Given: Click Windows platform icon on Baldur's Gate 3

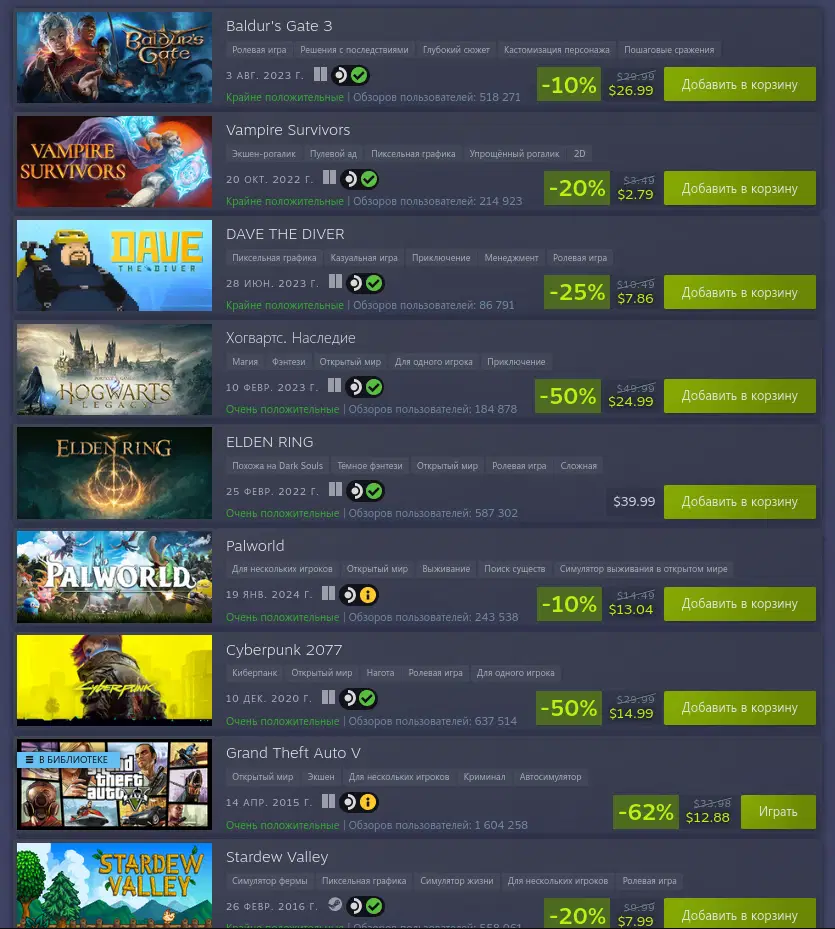Looking at the screenshot, I should [x=320, y=75].
